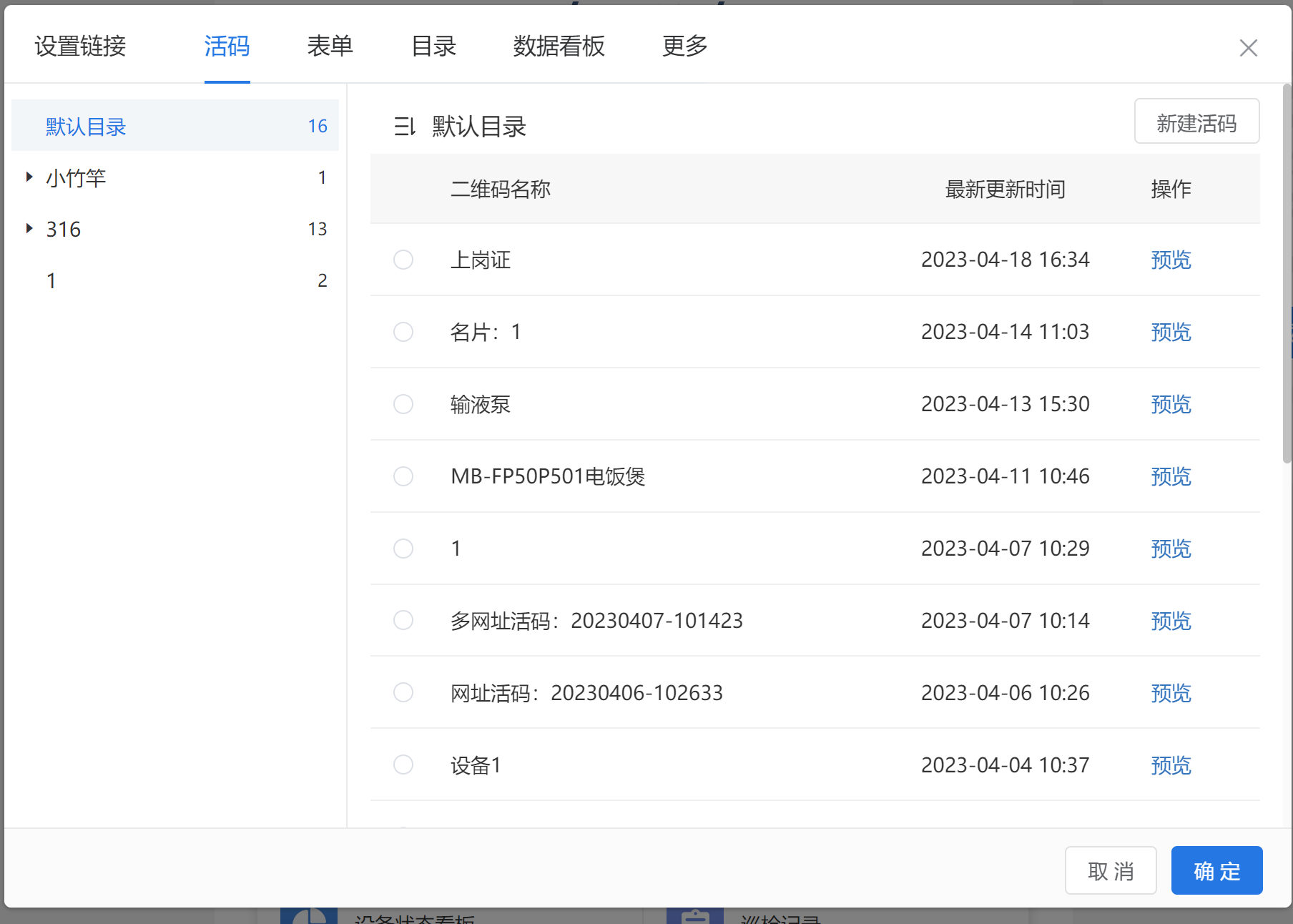Select the 默认目录 folder in sidebar
This screenshot has height=924, width=1293.
coord(86,127)
